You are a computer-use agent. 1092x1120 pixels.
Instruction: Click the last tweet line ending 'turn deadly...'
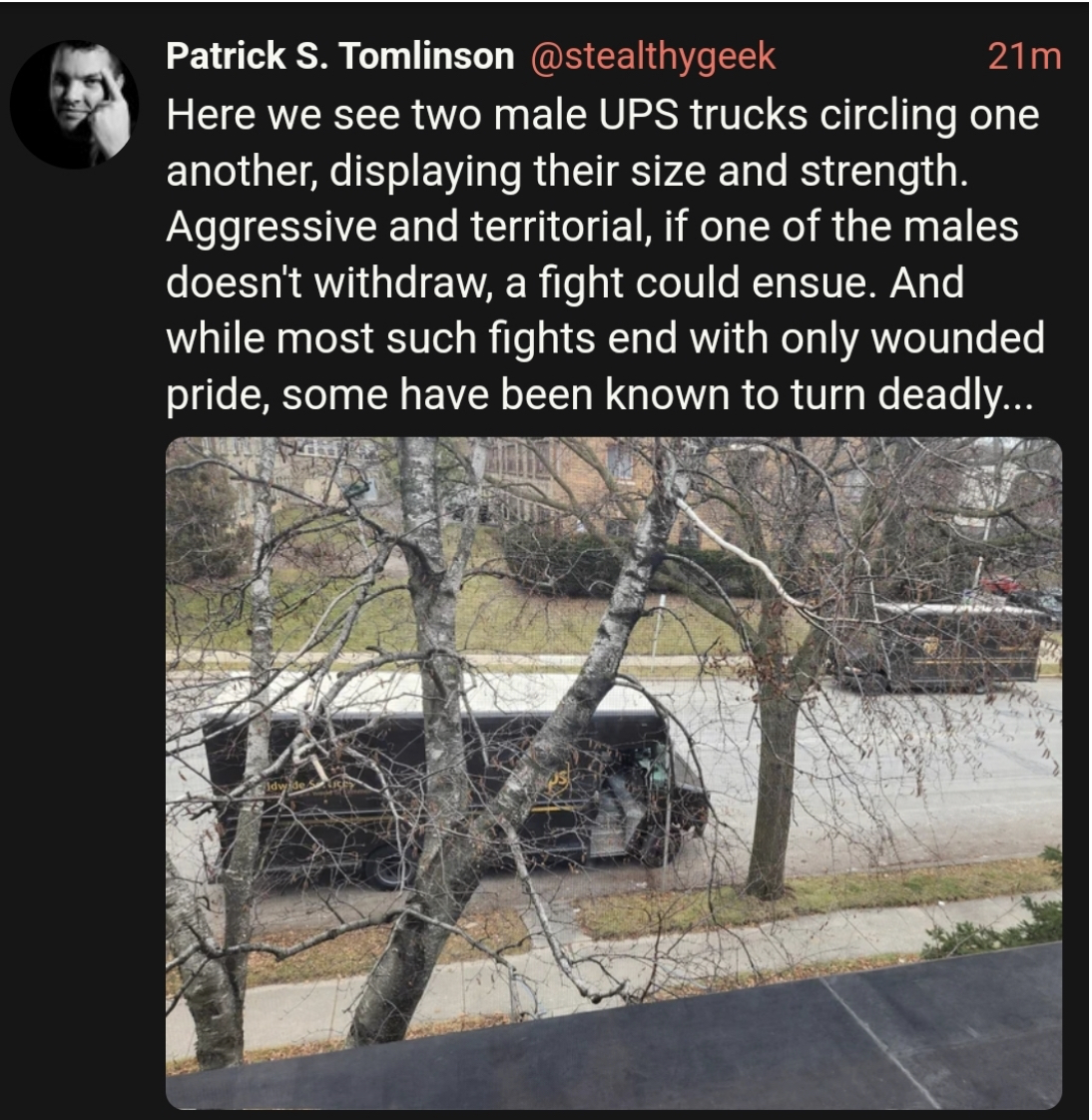(x=599, y=395)
